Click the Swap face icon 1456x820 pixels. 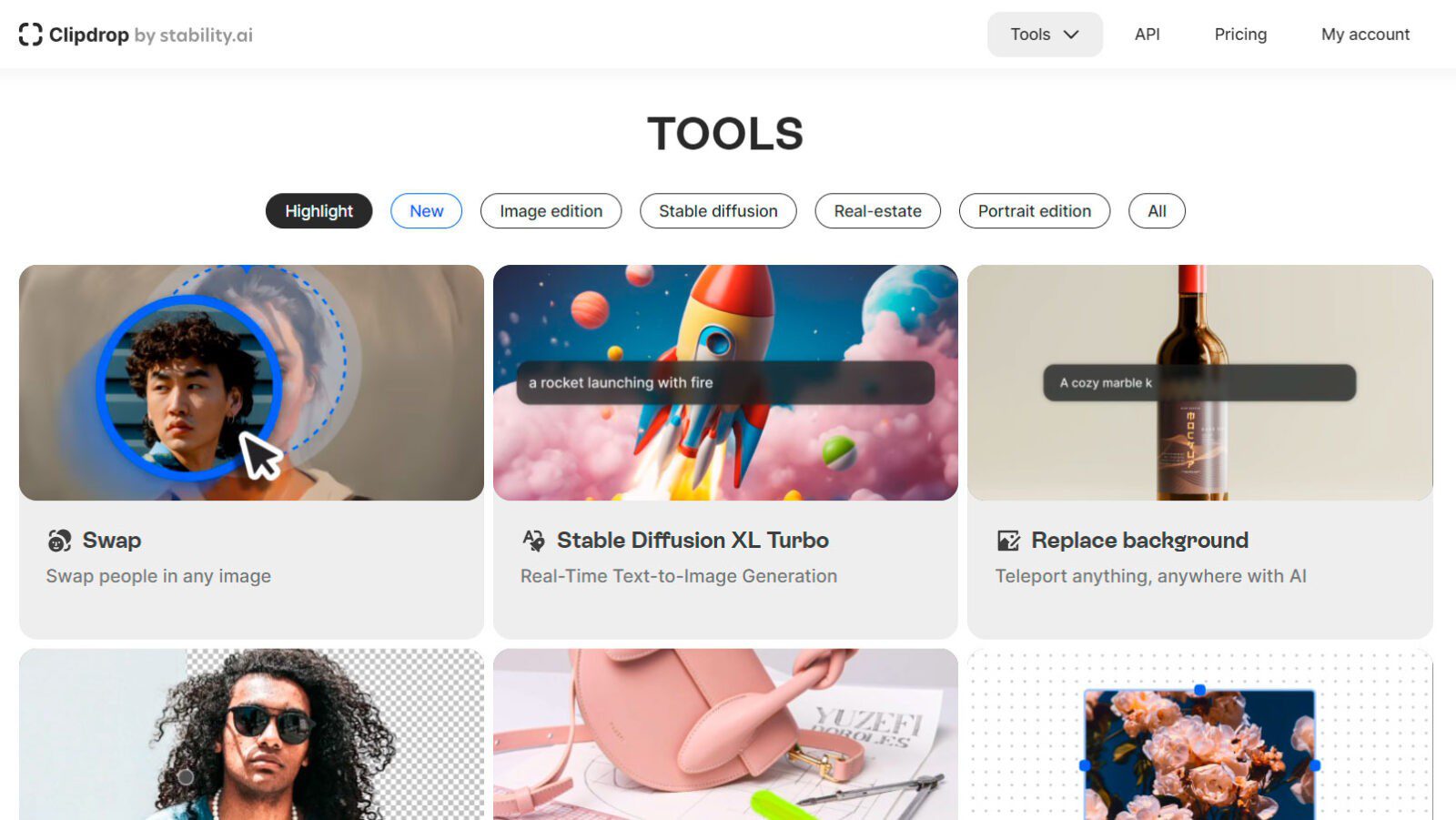59,541
